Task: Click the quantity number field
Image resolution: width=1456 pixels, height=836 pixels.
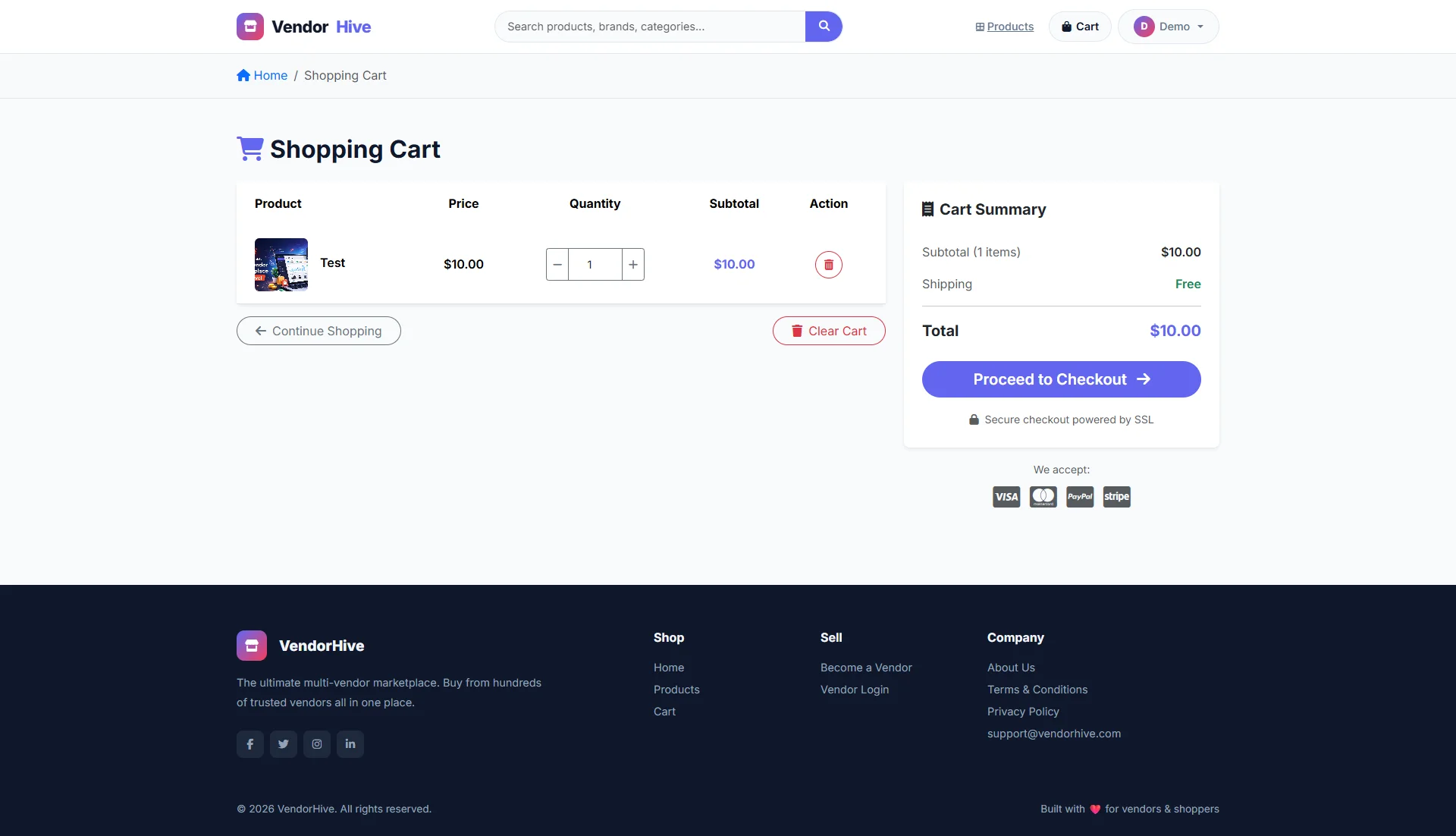Action: [595, 265]
